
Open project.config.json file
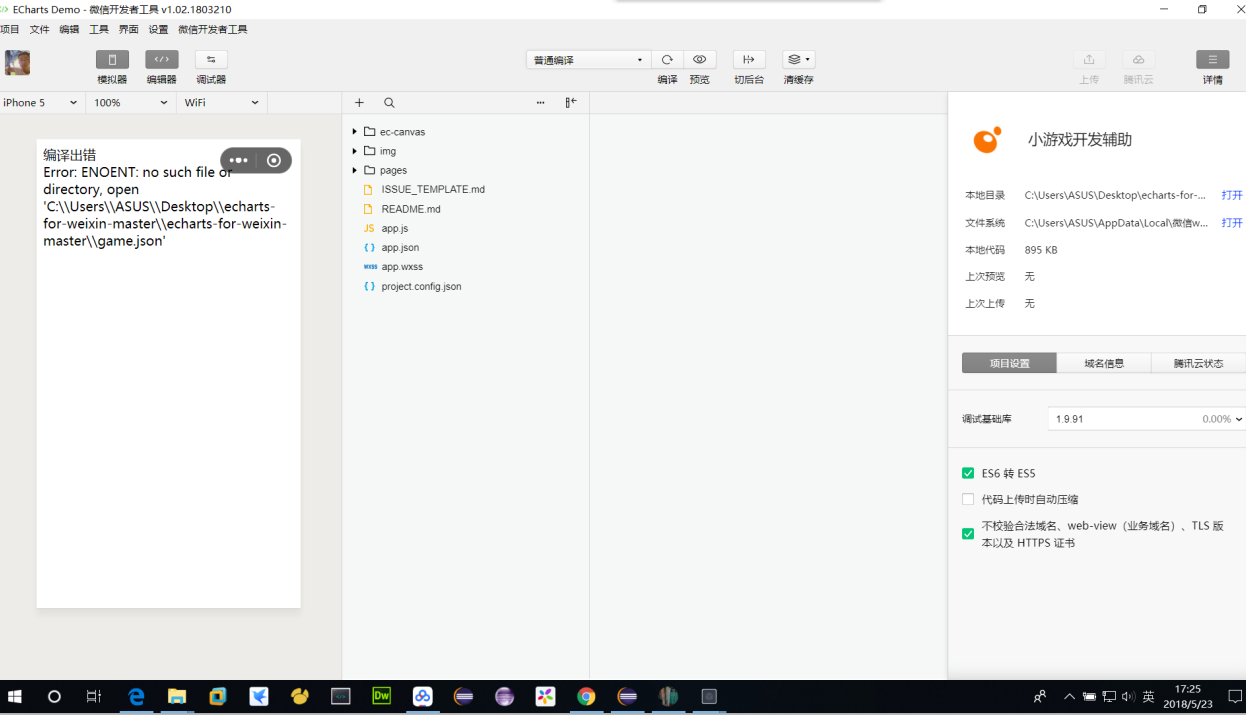(421, 287)
